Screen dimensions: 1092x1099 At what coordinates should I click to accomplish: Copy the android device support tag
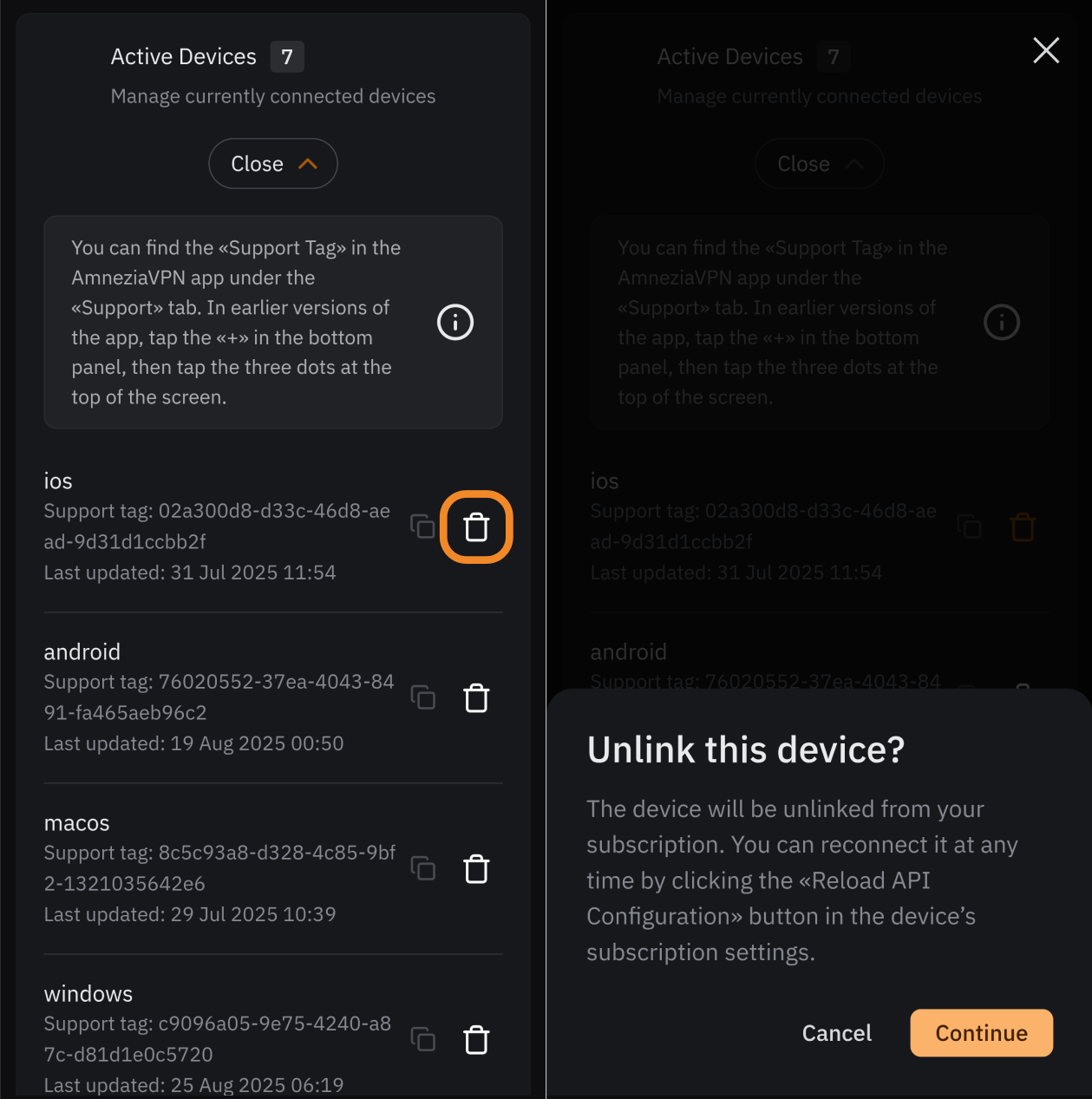[x=422, y=697]
